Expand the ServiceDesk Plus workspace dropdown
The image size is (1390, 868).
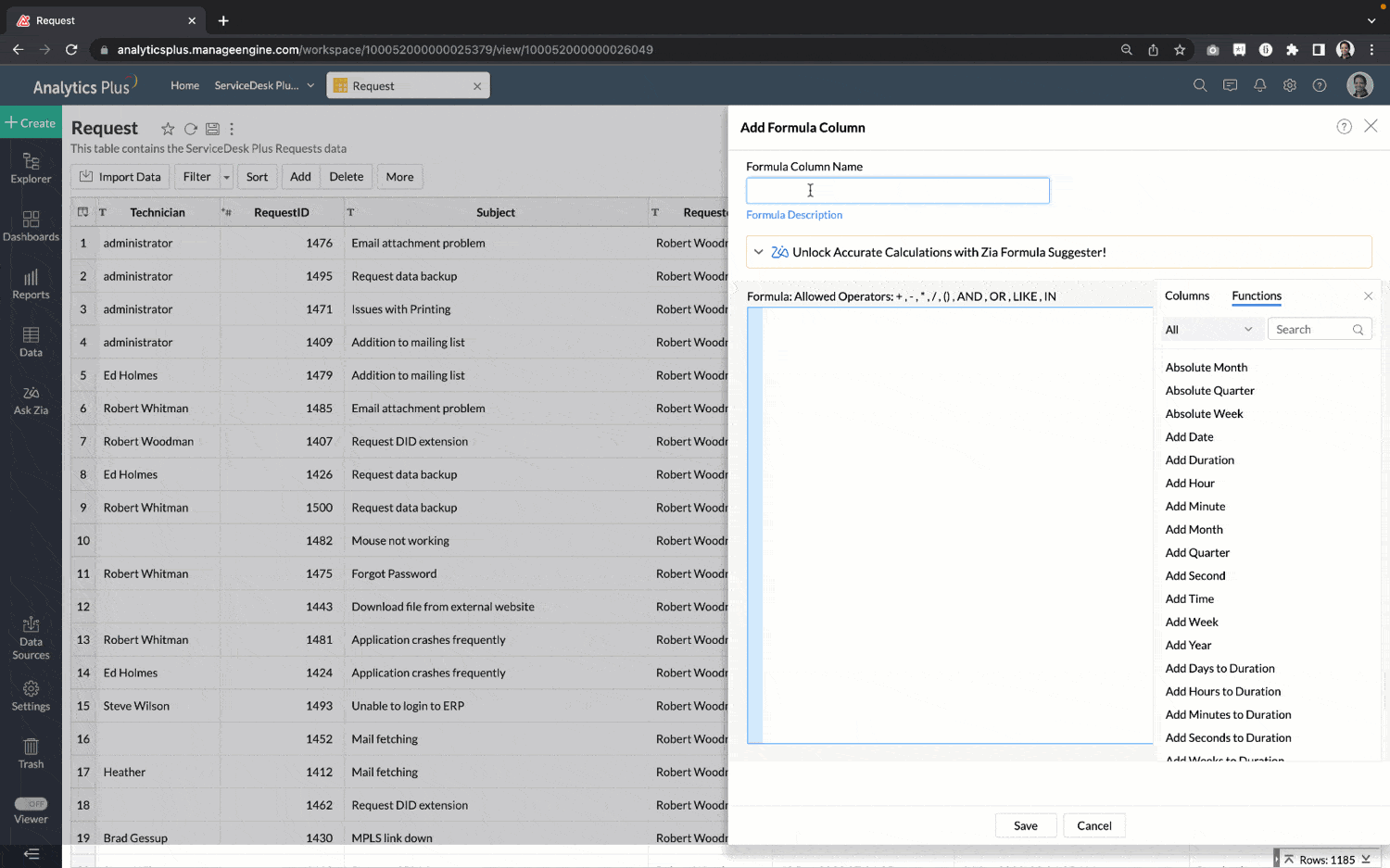[x=310, y=85]
